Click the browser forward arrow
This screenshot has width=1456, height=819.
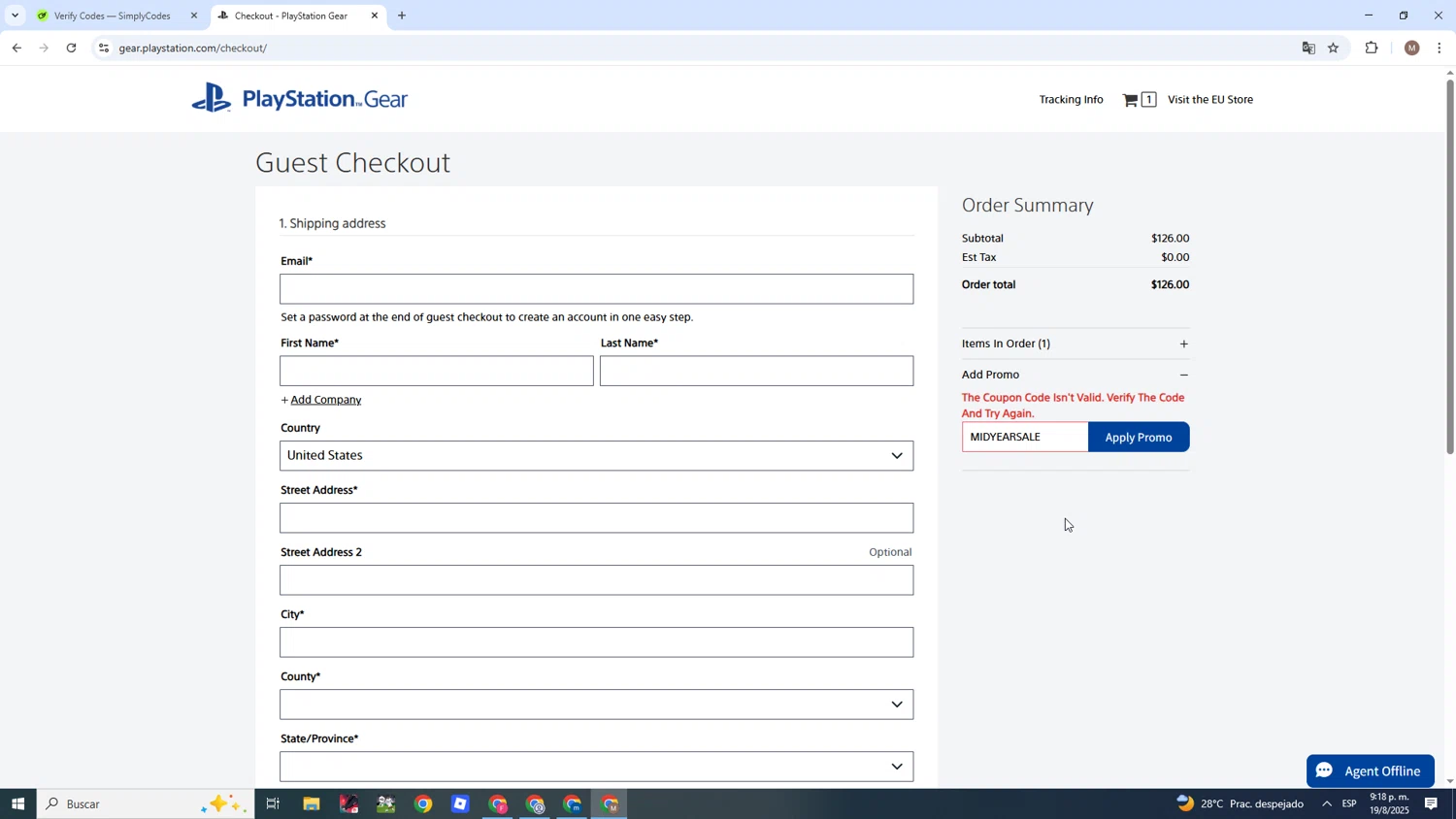[x=44, y=48]
